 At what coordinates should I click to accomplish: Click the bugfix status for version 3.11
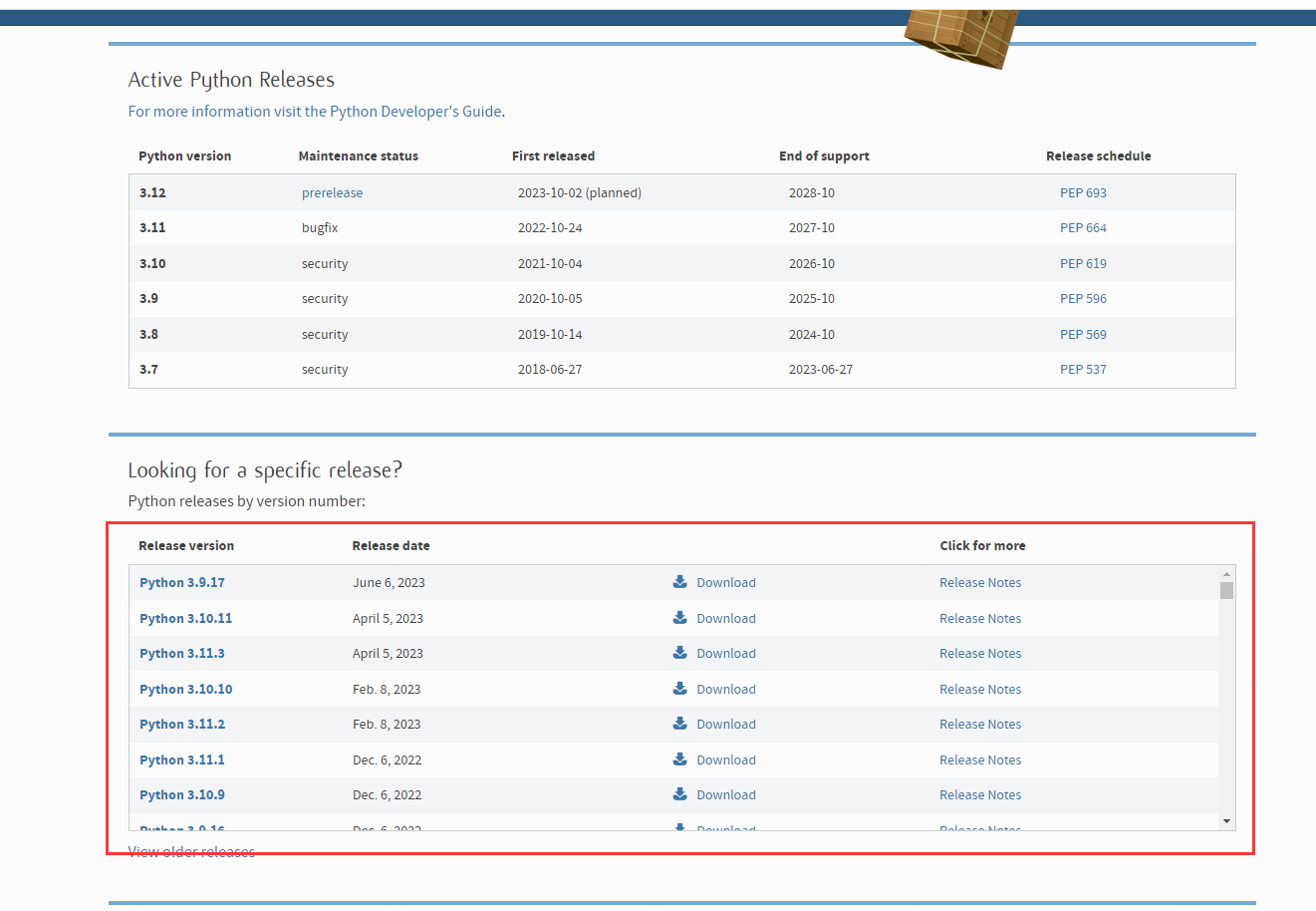[x=320, y=228]
